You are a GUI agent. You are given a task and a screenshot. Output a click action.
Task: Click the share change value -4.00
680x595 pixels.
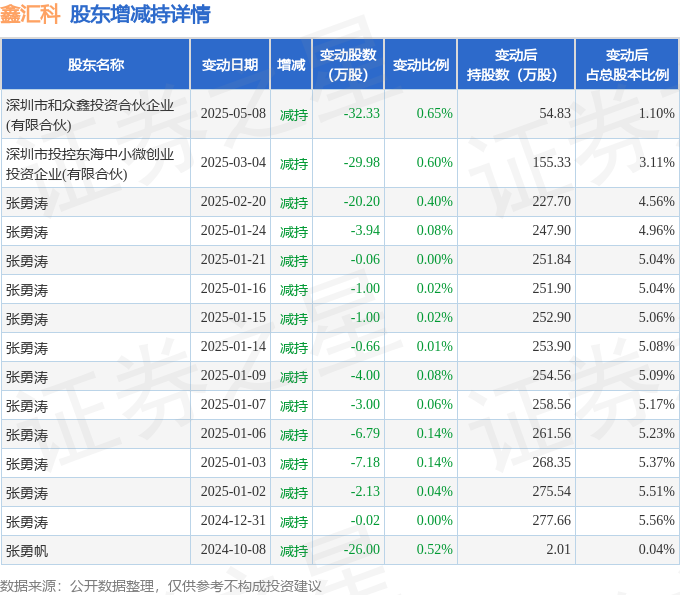tap(365, 375)
